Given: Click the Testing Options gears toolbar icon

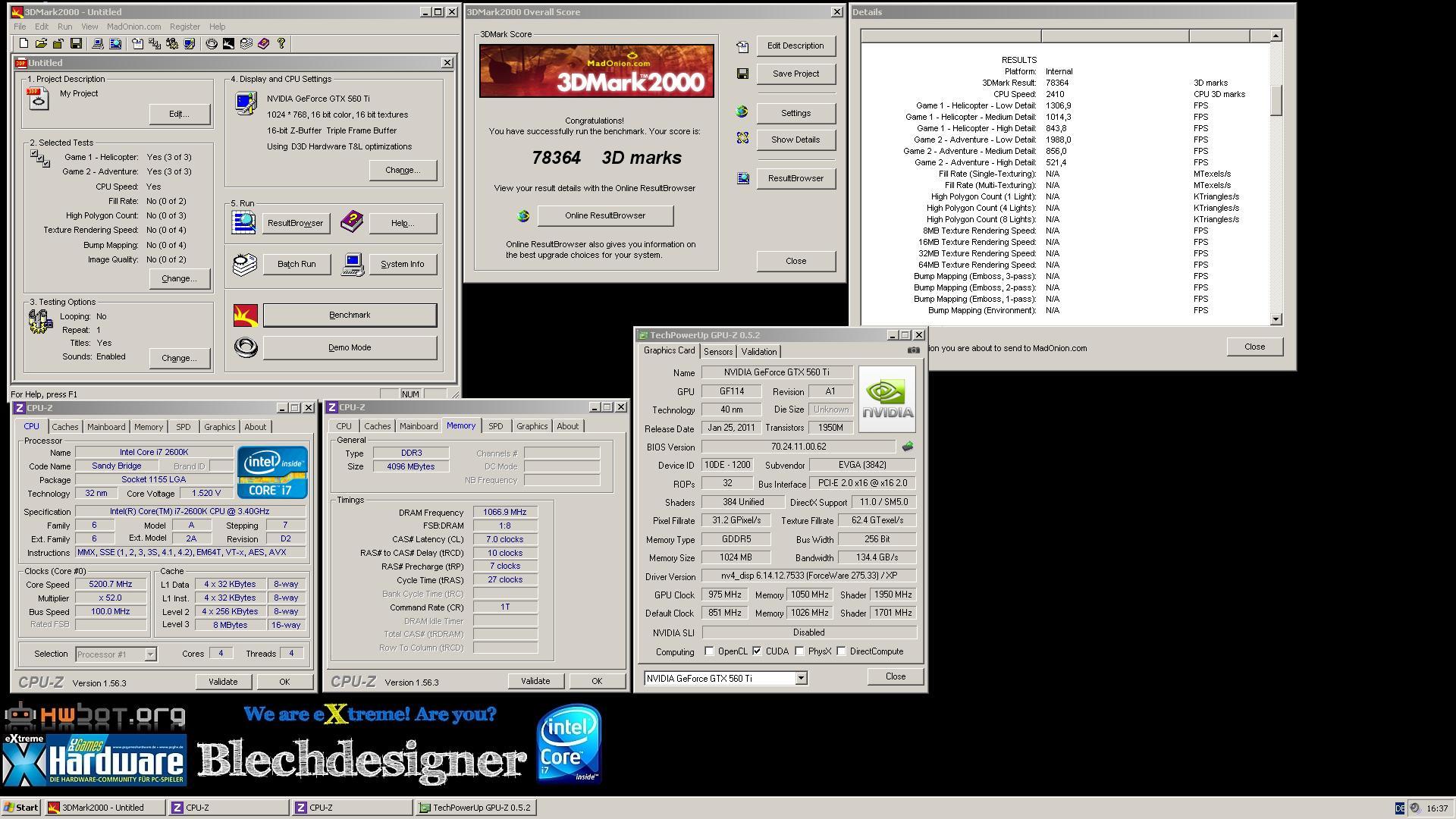Looking at the screenshot, I should (172, 44).
